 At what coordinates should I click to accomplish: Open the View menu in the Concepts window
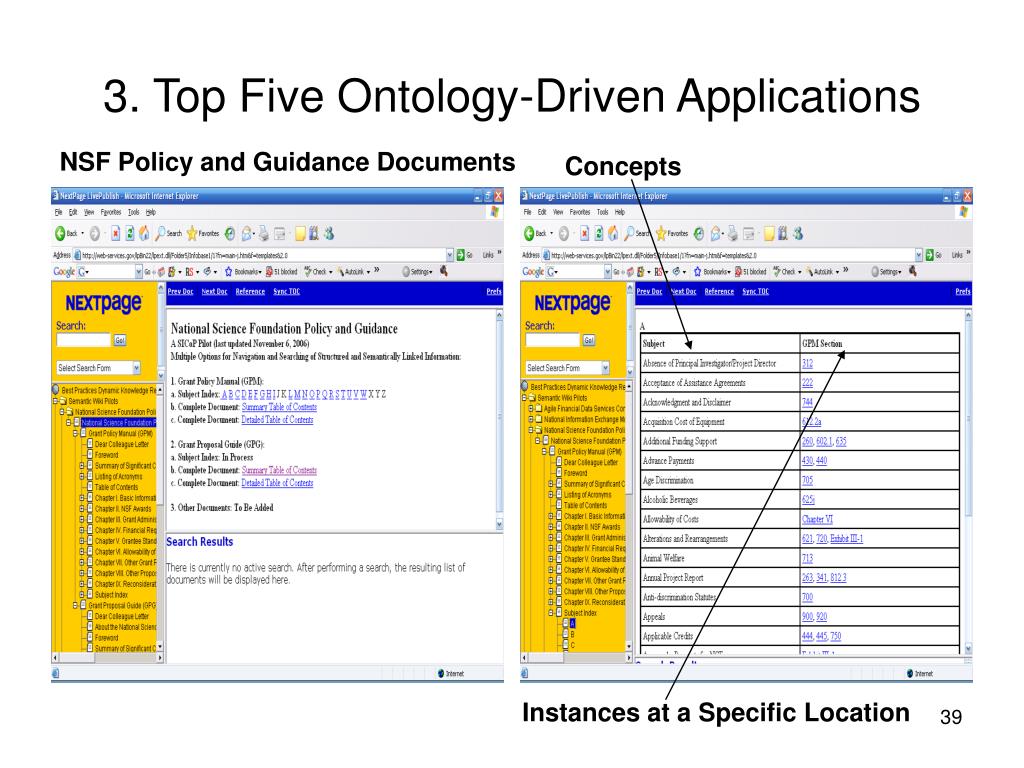[x=558, y=212]
